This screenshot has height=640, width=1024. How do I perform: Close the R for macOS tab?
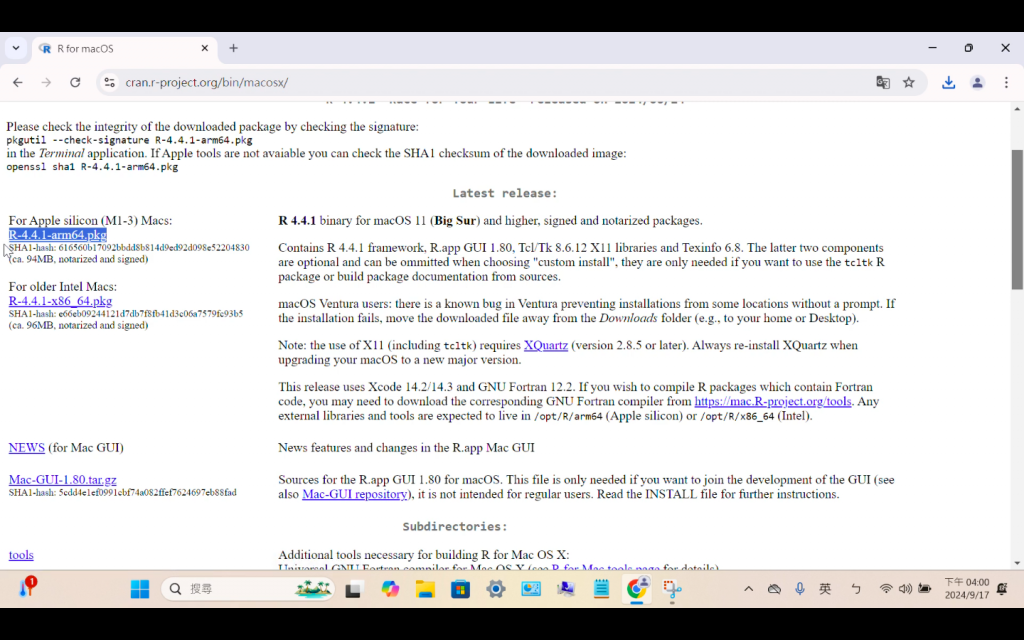pos(204,48)
